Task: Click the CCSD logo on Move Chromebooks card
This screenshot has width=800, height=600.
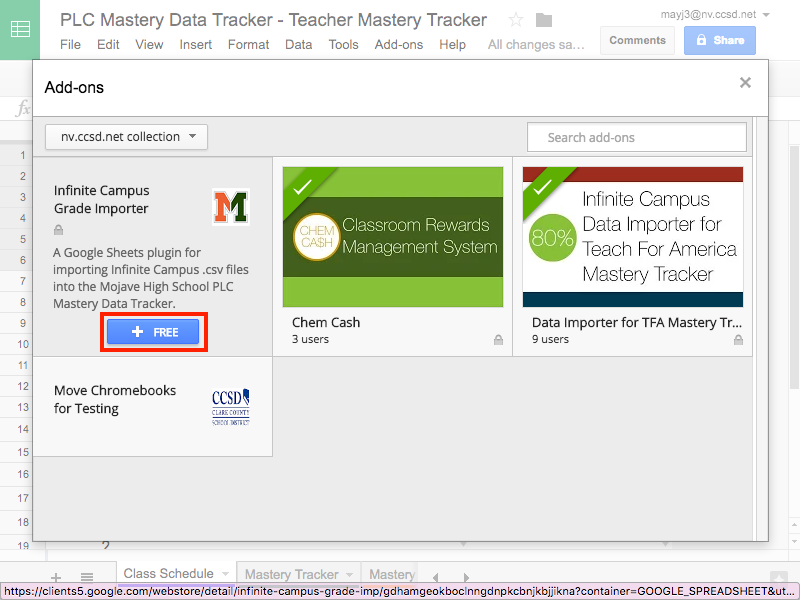Action: coord(231,407)
